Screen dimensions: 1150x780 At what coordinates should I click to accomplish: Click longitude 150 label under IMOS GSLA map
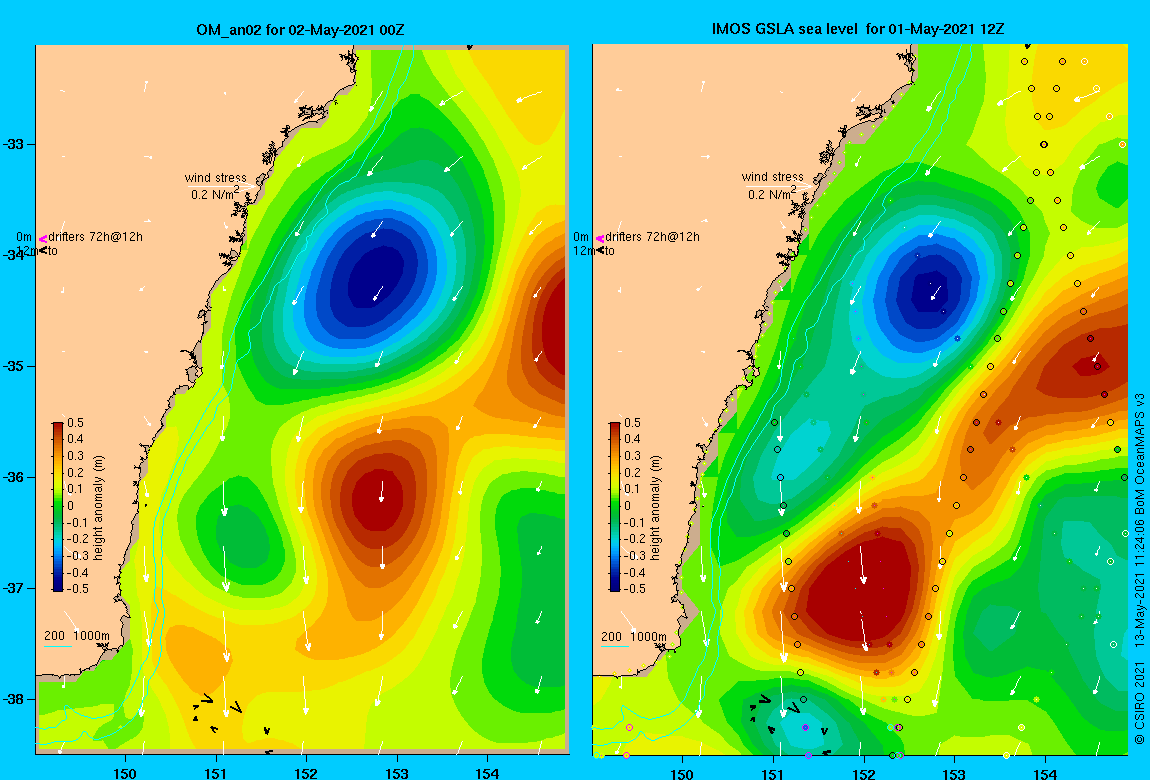pyautogui.click(x=682, y=773)
